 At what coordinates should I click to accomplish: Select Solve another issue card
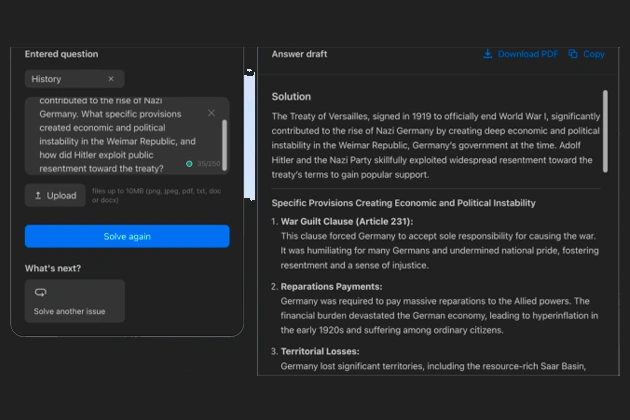[x=75, y=301]
